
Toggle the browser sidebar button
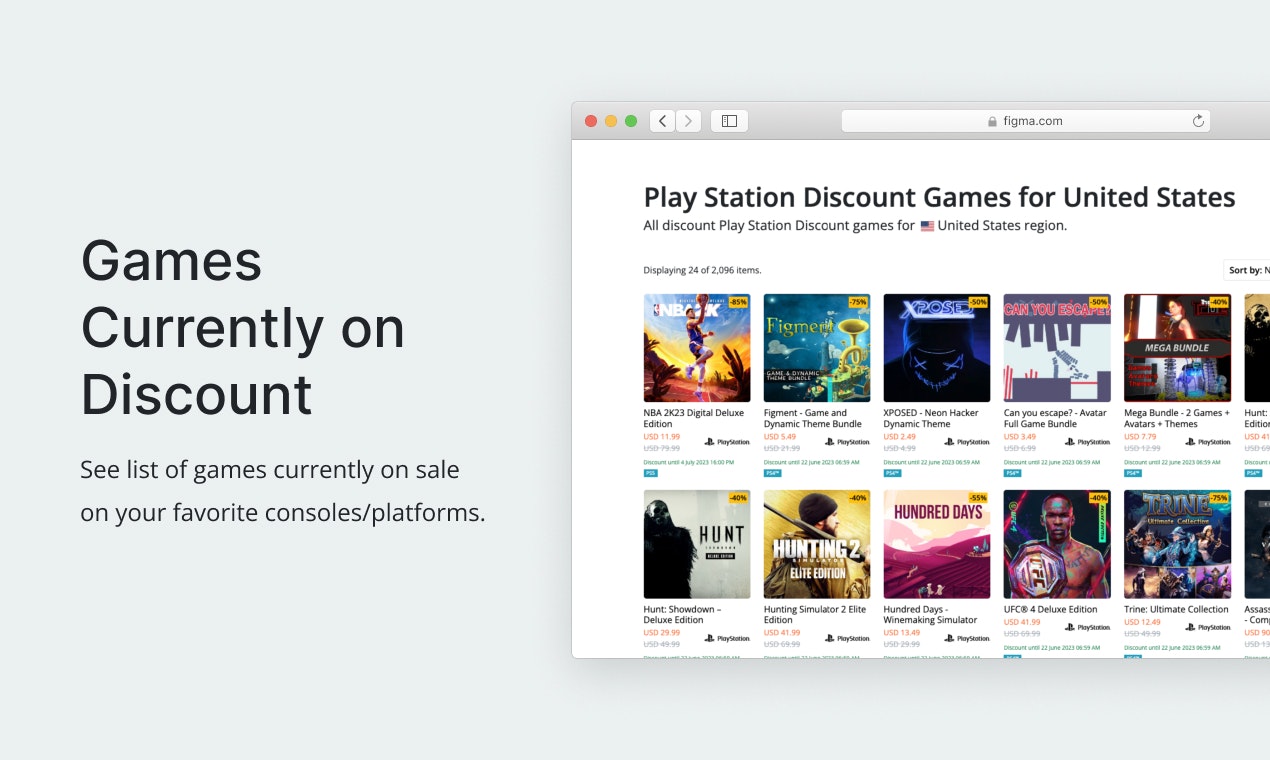point(729,121)
